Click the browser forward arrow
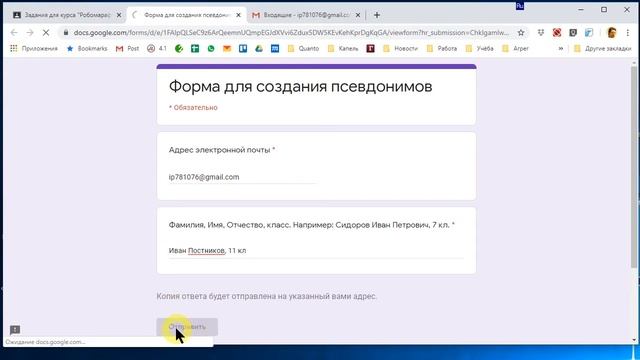The image size is (640, 360). (x=30, y=33)
